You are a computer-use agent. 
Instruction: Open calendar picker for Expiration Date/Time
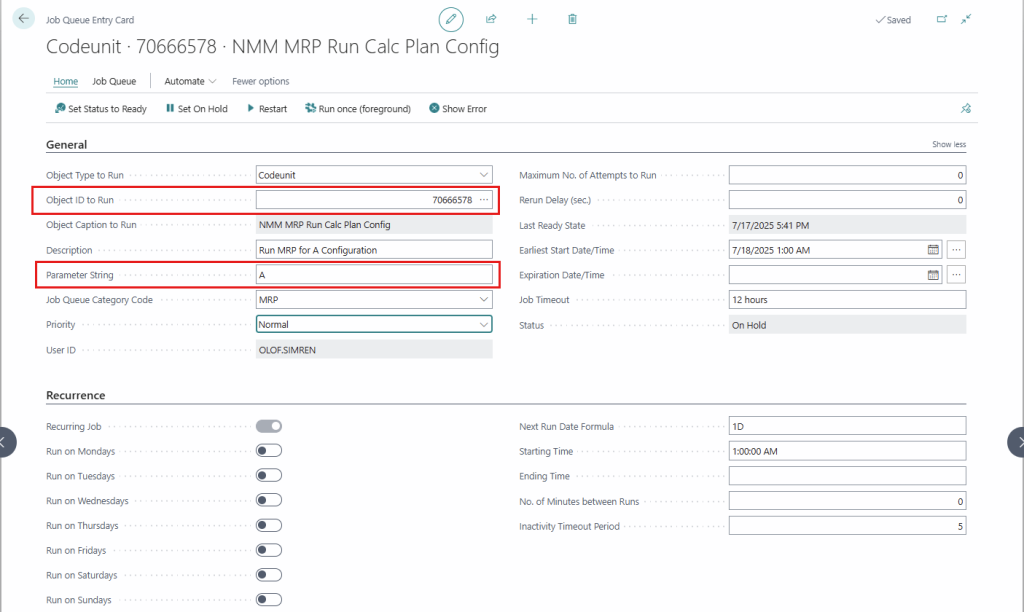click(933, 274)
